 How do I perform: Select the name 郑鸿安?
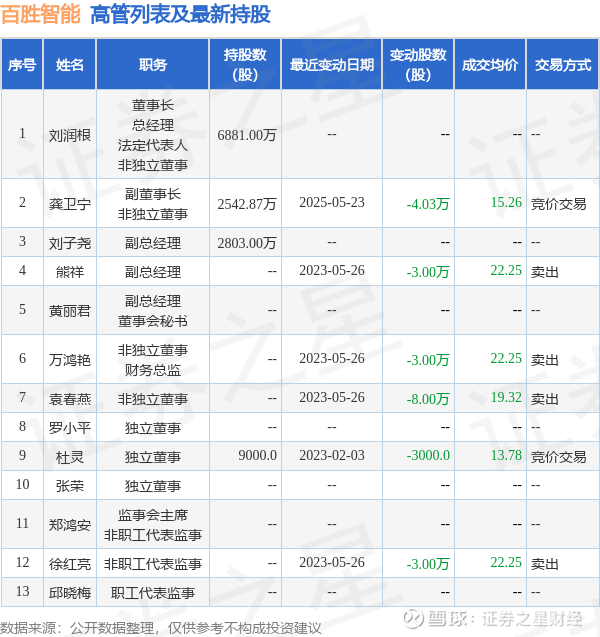click(70, 525)
